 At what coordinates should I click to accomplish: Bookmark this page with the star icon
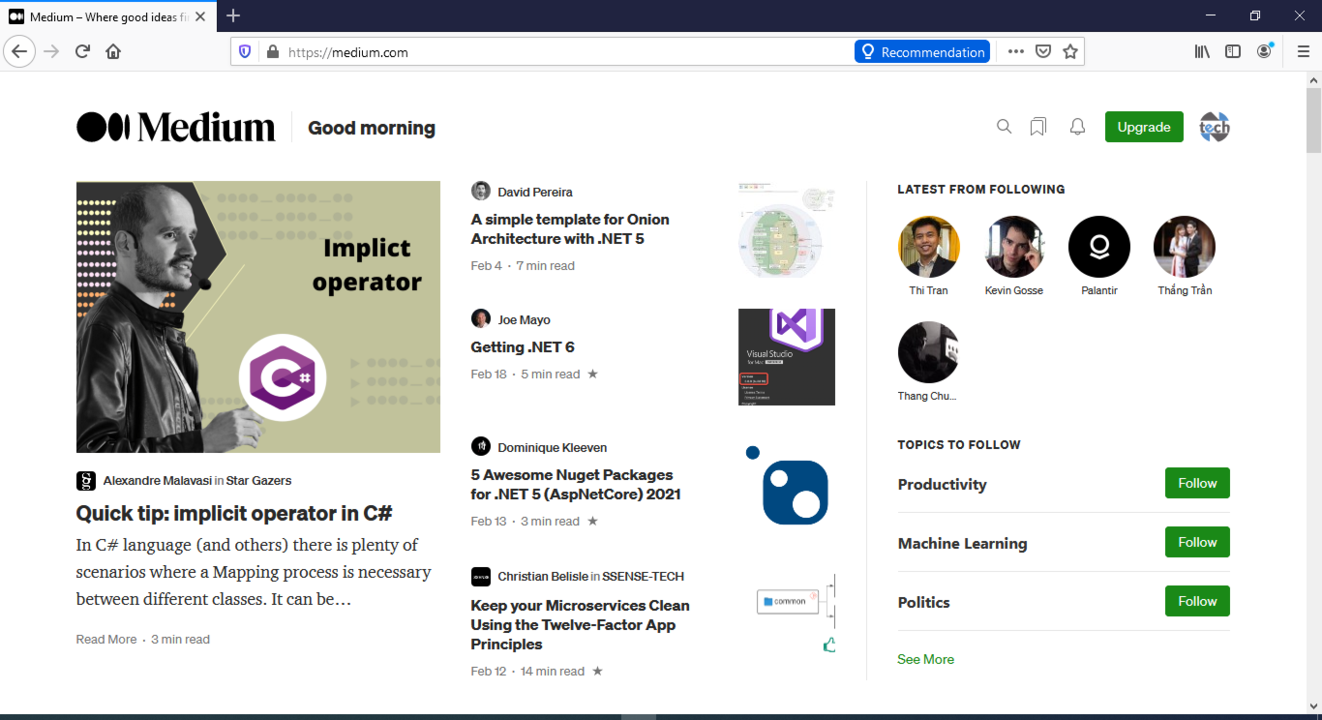(1070, 52)
